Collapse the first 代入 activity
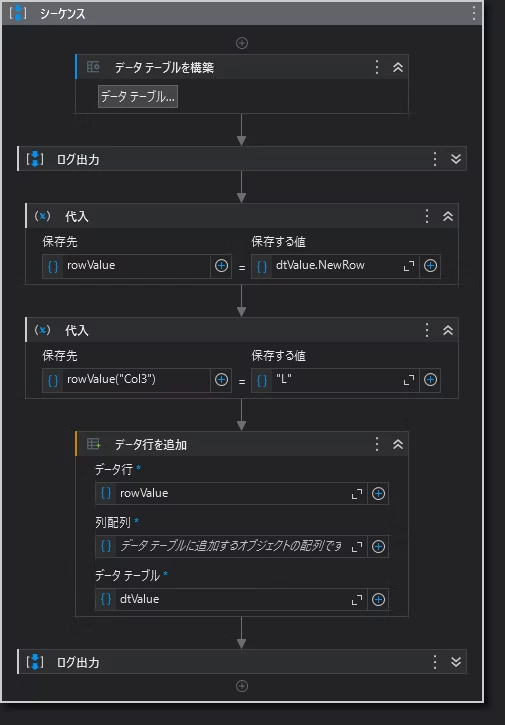Screen dimensions: 505x725 [448, 216]
